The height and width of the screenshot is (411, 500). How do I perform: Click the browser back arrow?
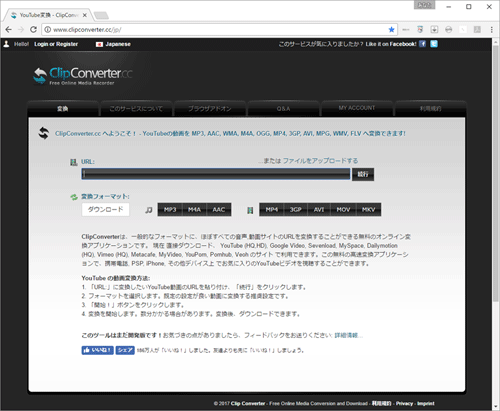click(x=8, y=30)
